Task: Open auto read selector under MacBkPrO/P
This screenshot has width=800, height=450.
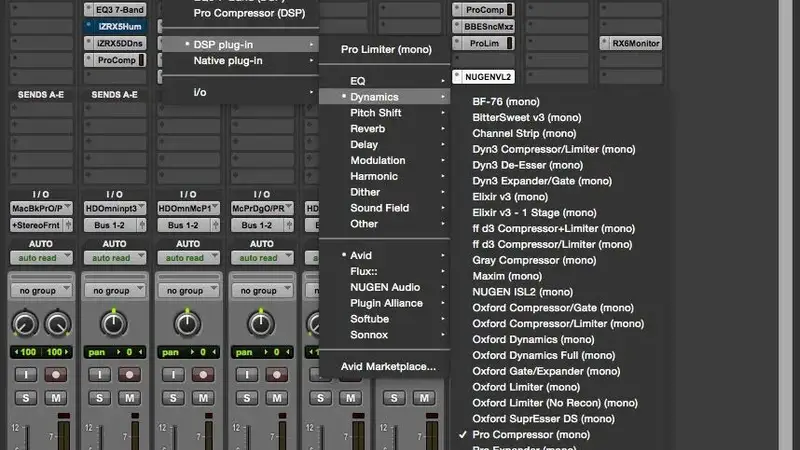Action: [41, 258]
